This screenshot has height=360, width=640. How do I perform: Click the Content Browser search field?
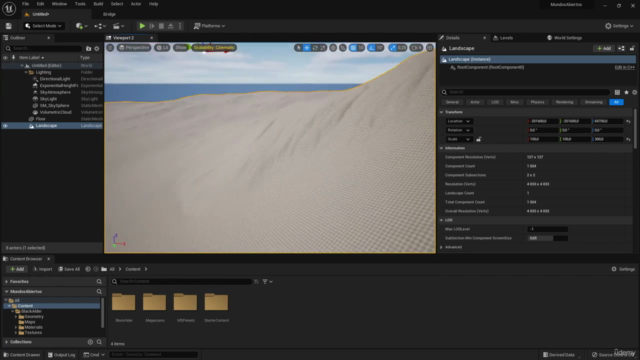[182, 281]
